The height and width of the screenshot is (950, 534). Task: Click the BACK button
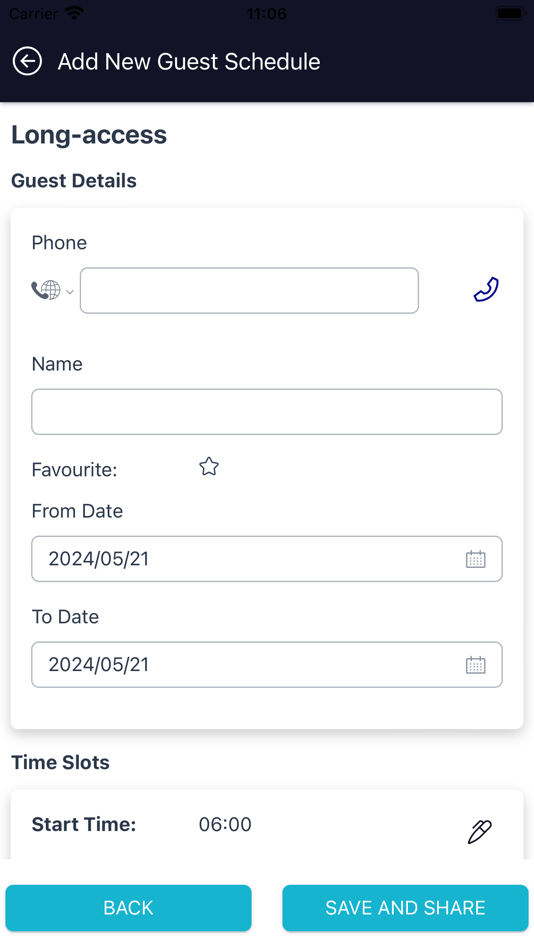point(128,908)
